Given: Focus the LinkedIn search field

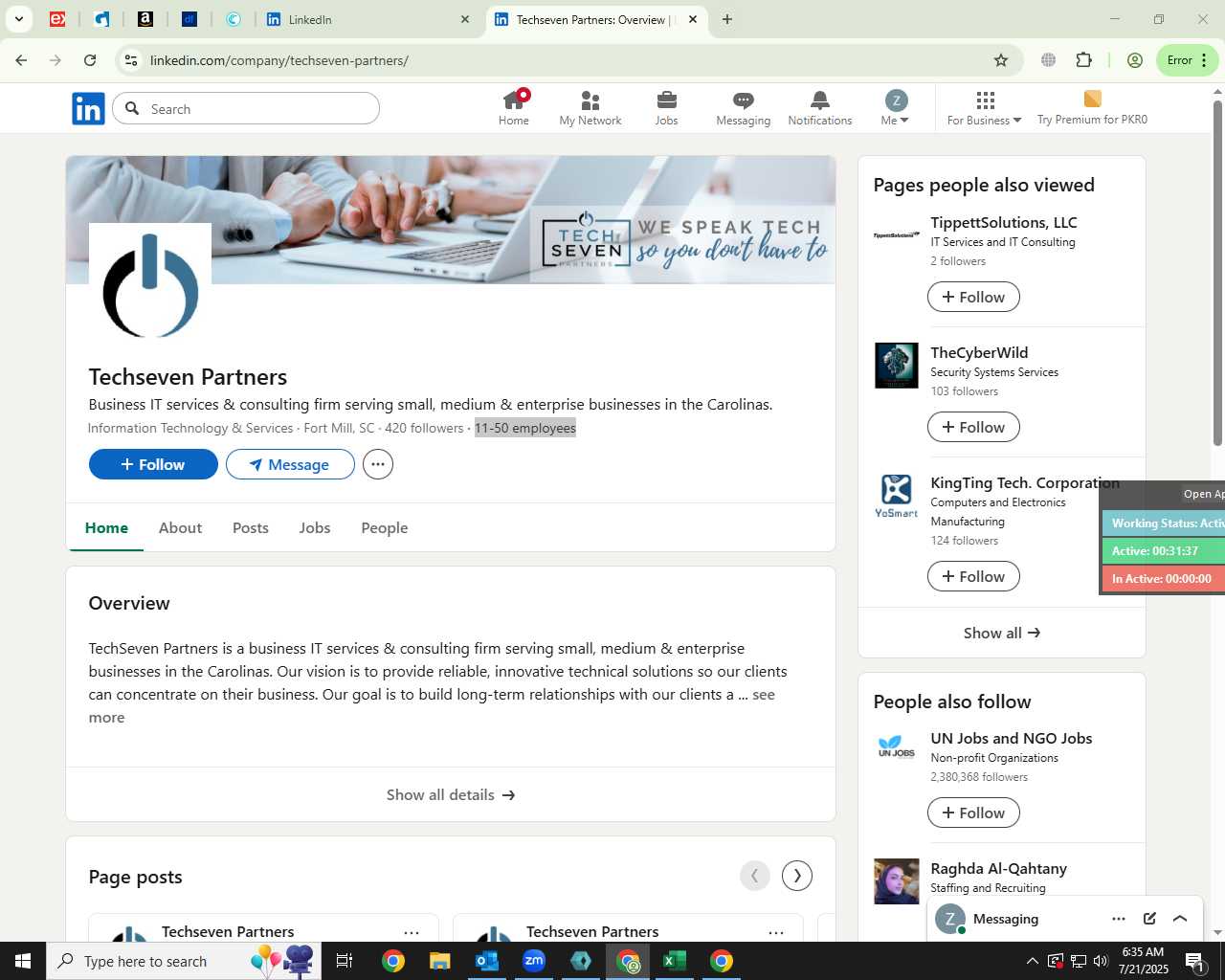Looking at the screenshot, I should [x=246, y=109].
